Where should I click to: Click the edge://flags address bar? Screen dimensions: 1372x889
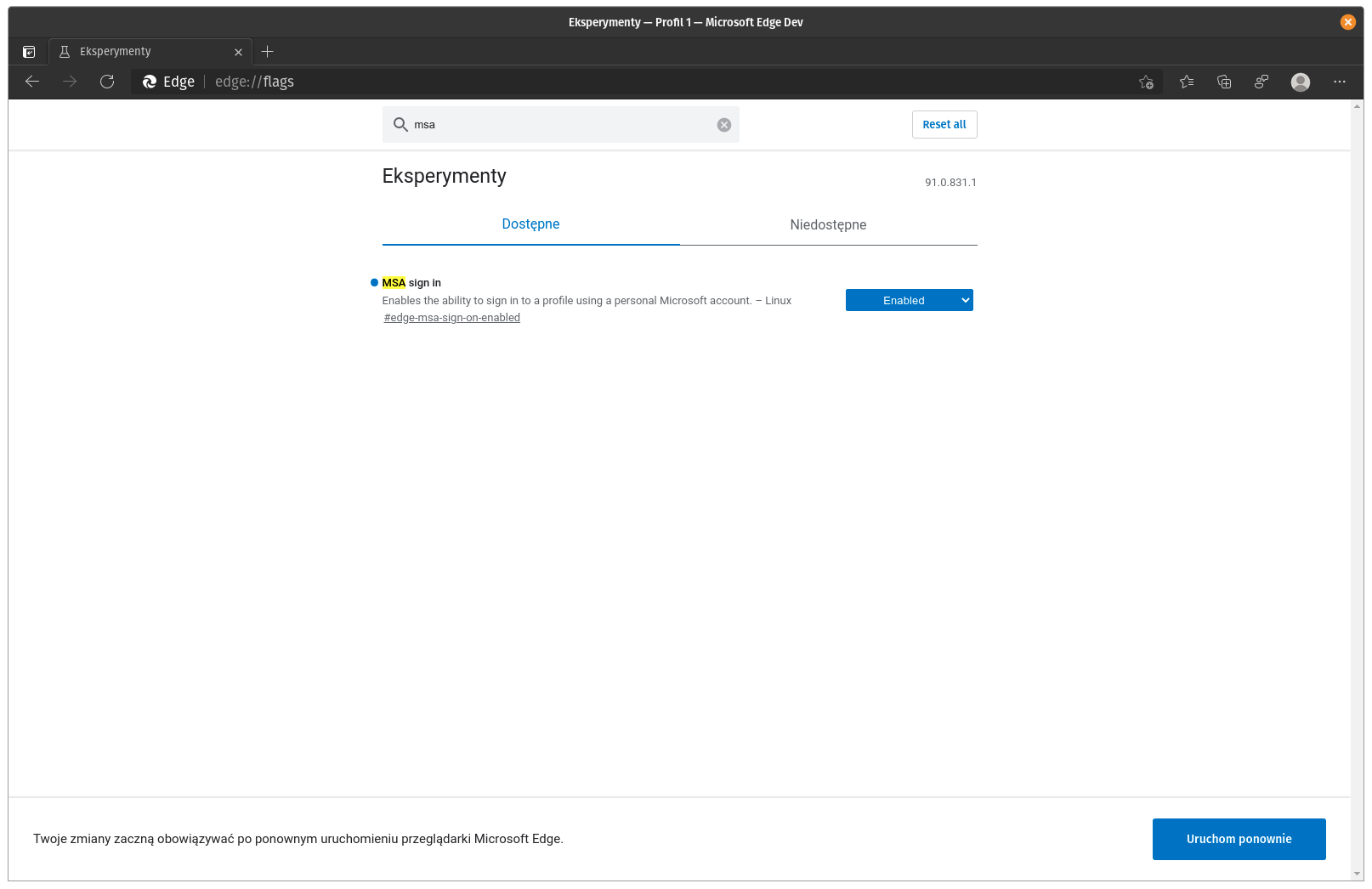pyautogui.click(x=646, y=82)
